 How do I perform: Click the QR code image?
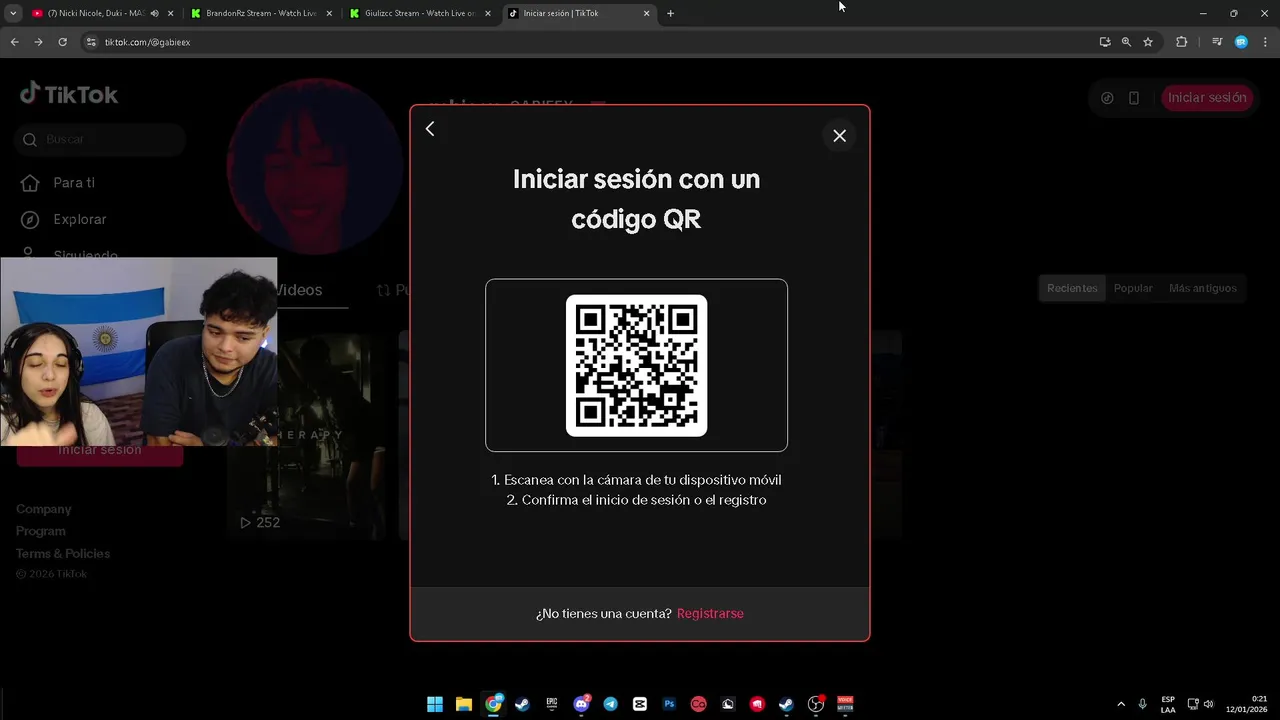click(636, 365)
